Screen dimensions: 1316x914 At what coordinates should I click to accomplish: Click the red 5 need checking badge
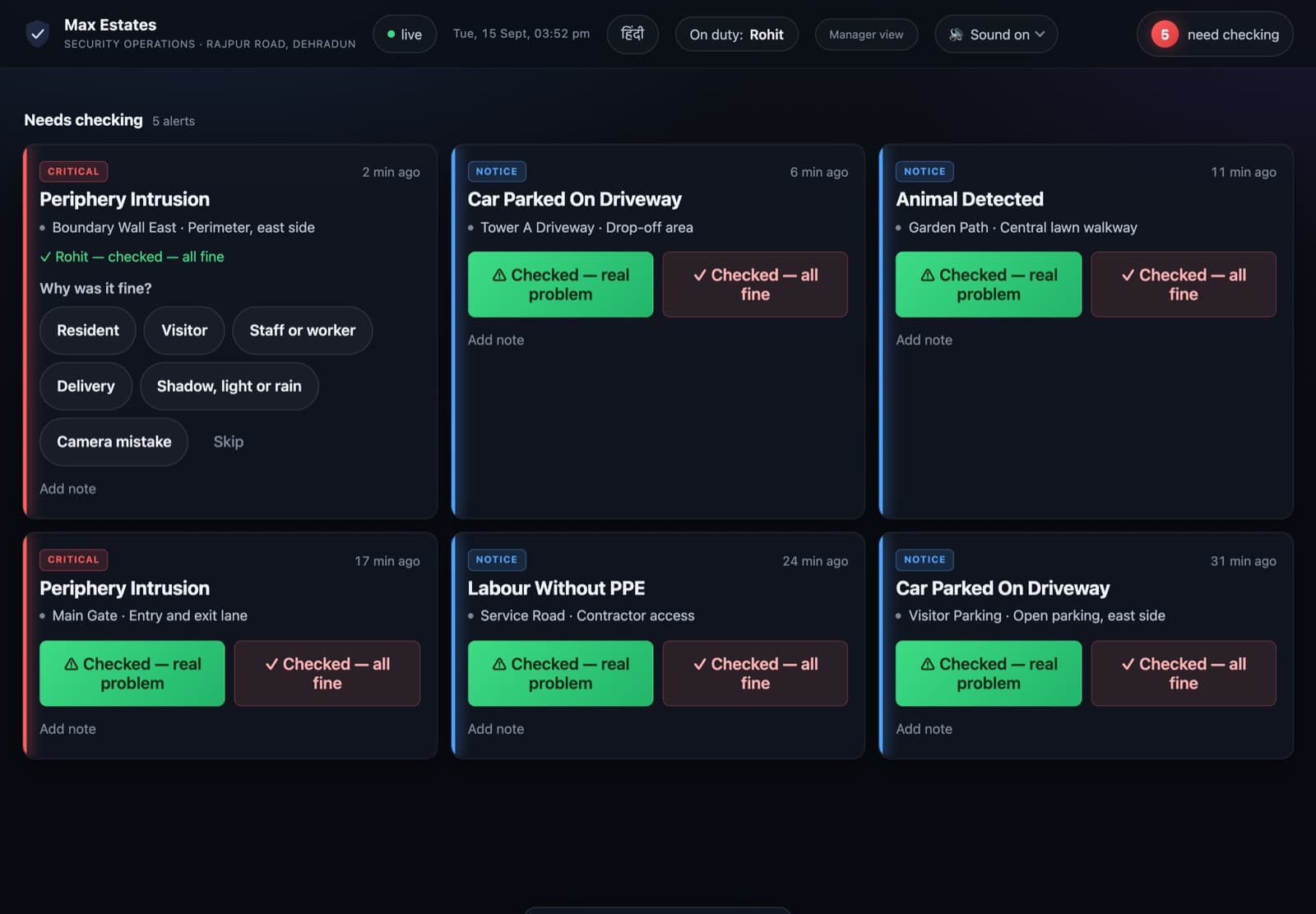click(x=1214, y=35)
